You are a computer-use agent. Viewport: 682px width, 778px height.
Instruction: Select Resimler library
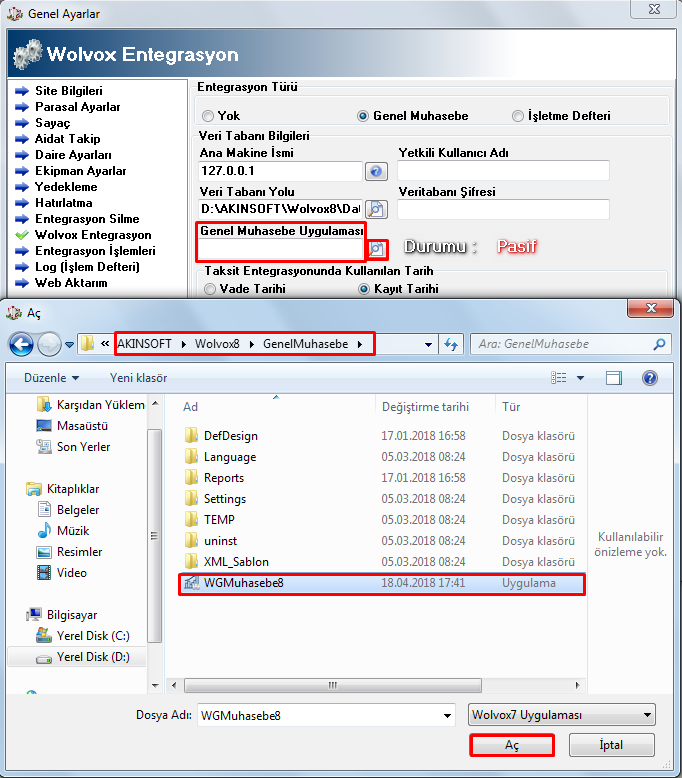point(69,552)
